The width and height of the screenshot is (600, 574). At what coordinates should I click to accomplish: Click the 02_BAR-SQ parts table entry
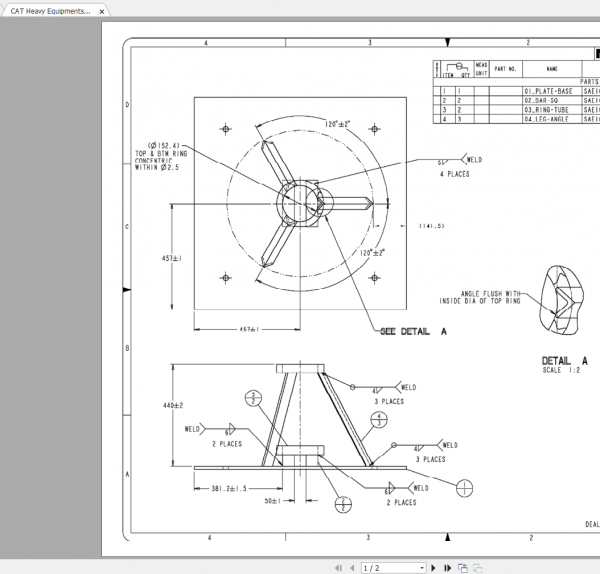coord(541,100)
